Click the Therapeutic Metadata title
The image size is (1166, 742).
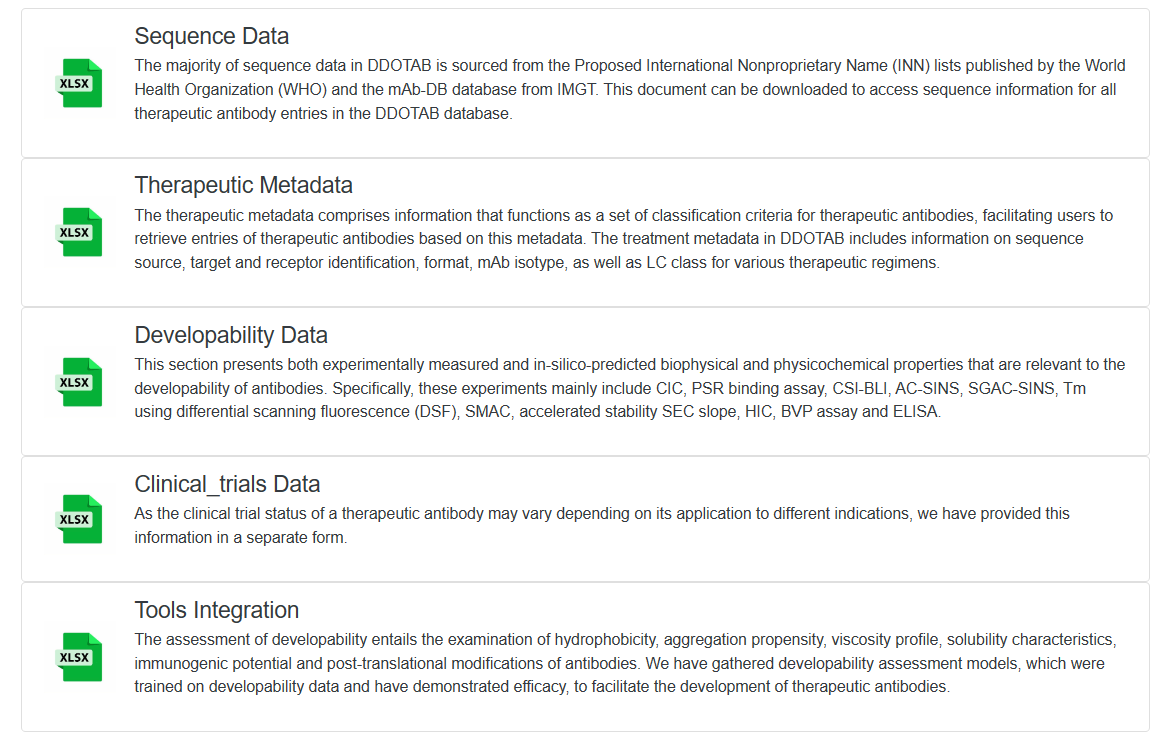(243, 185)
